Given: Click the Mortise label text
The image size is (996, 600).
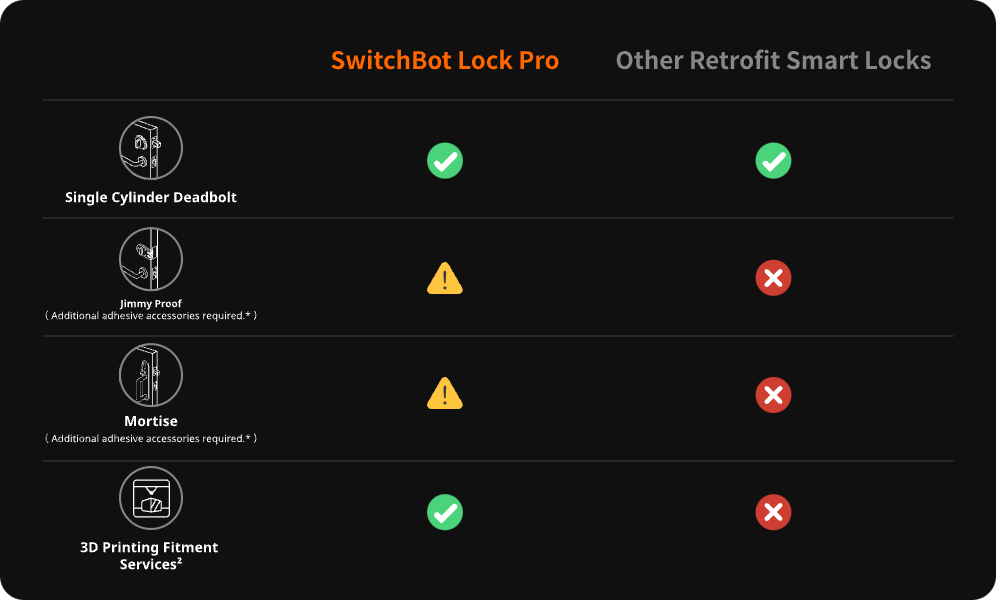Looking at the screenshot, I should (x=151, y=422).
